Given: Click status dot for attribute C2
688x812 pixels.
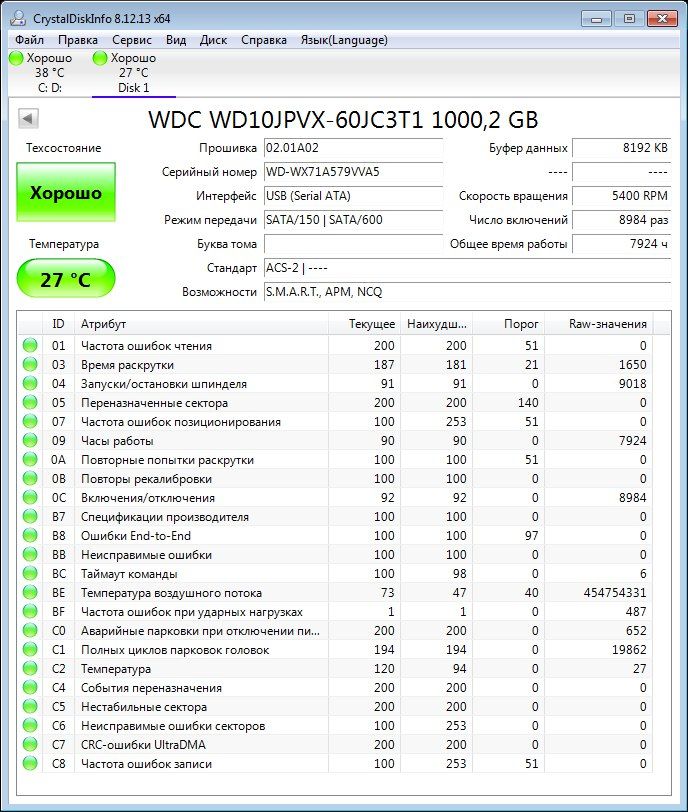Looking at the screenshot, I should tap(30, 669).
